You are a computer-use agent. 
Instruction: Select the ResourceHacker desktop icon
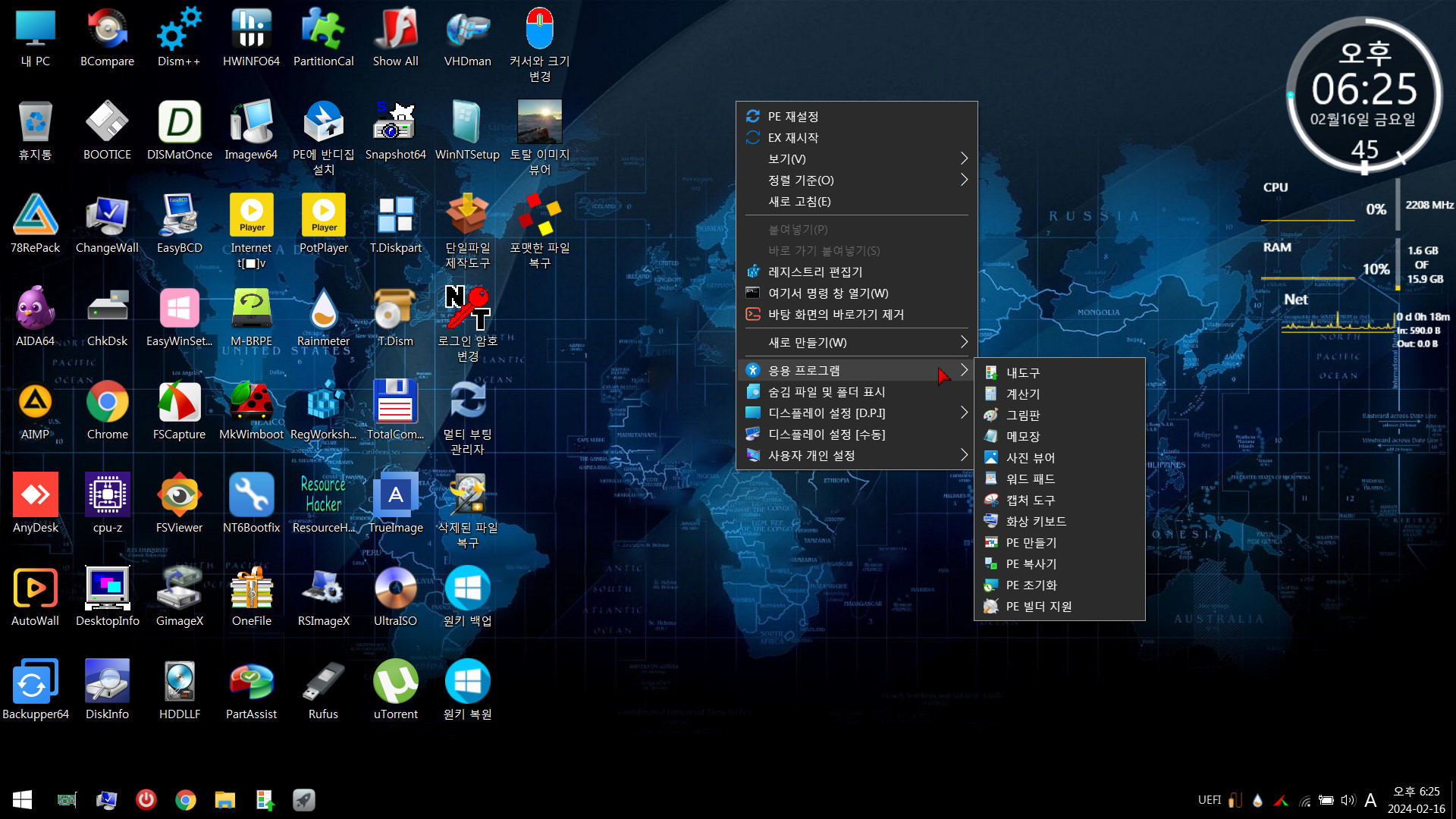click(x=323, y=504)
